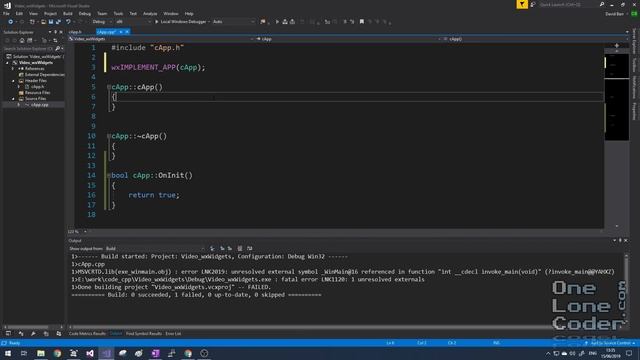The width and height of the screenshot is (640, 360).
Task: Select Resource Files folder
Action: pyautogui.click(x=37, y=93)
